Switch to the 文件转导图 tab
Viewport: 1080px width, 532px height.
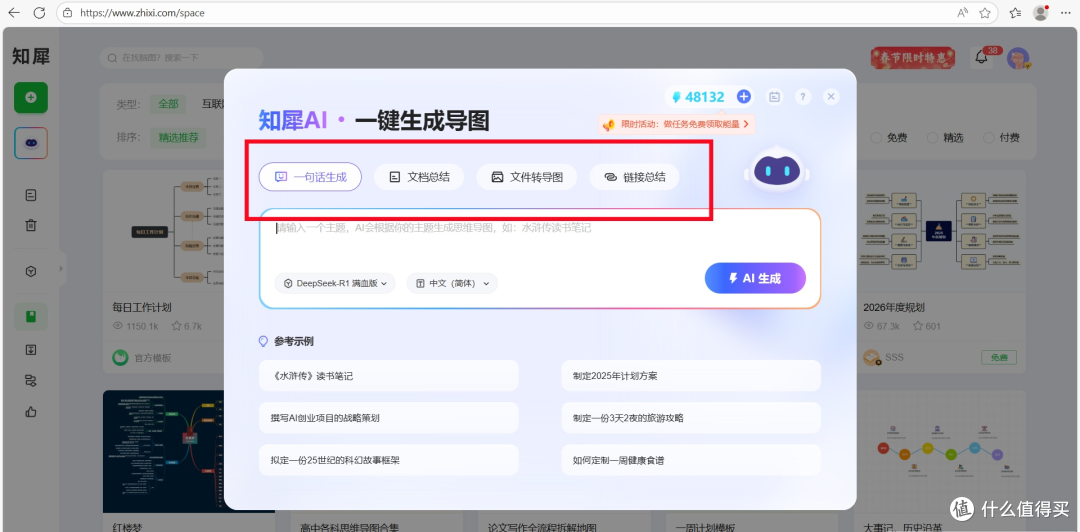(527, 177)
